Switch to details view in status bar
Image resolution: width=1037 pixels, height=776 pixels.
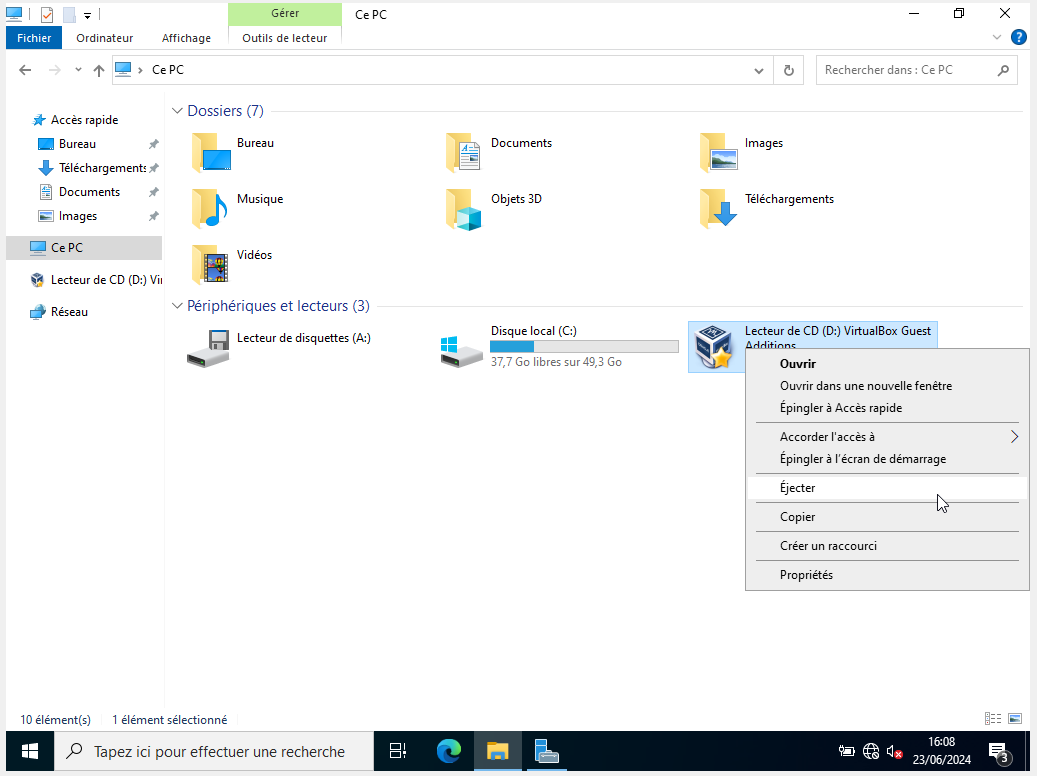tap(993, 719)
